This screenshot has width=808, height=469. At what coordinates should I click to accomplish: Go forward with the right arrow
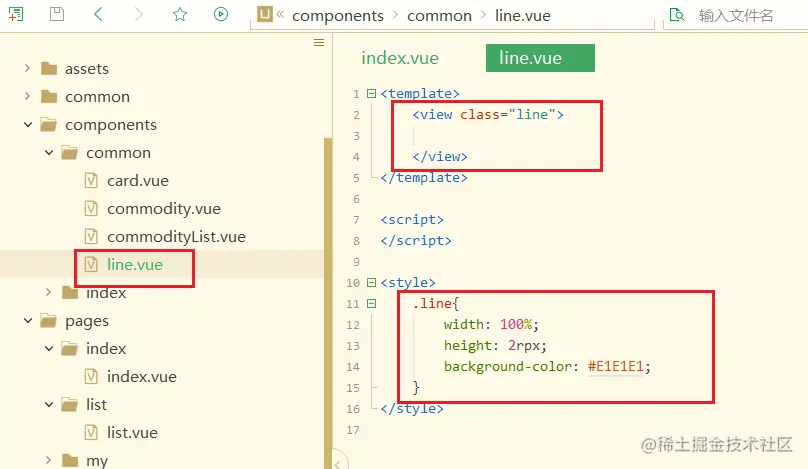(x=138, y=14)
